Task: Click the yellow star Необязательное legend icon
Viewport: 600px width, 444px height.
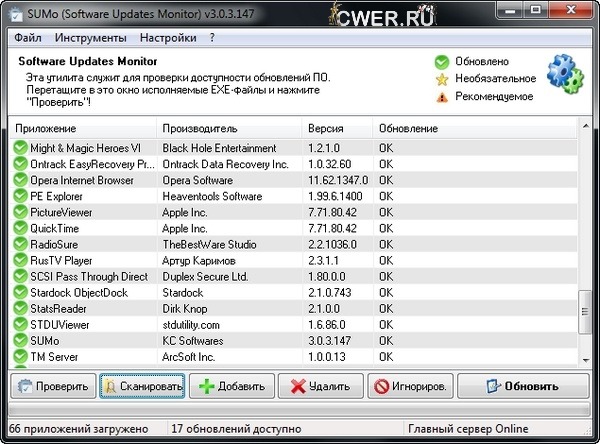Action: (x=441, y=79)
